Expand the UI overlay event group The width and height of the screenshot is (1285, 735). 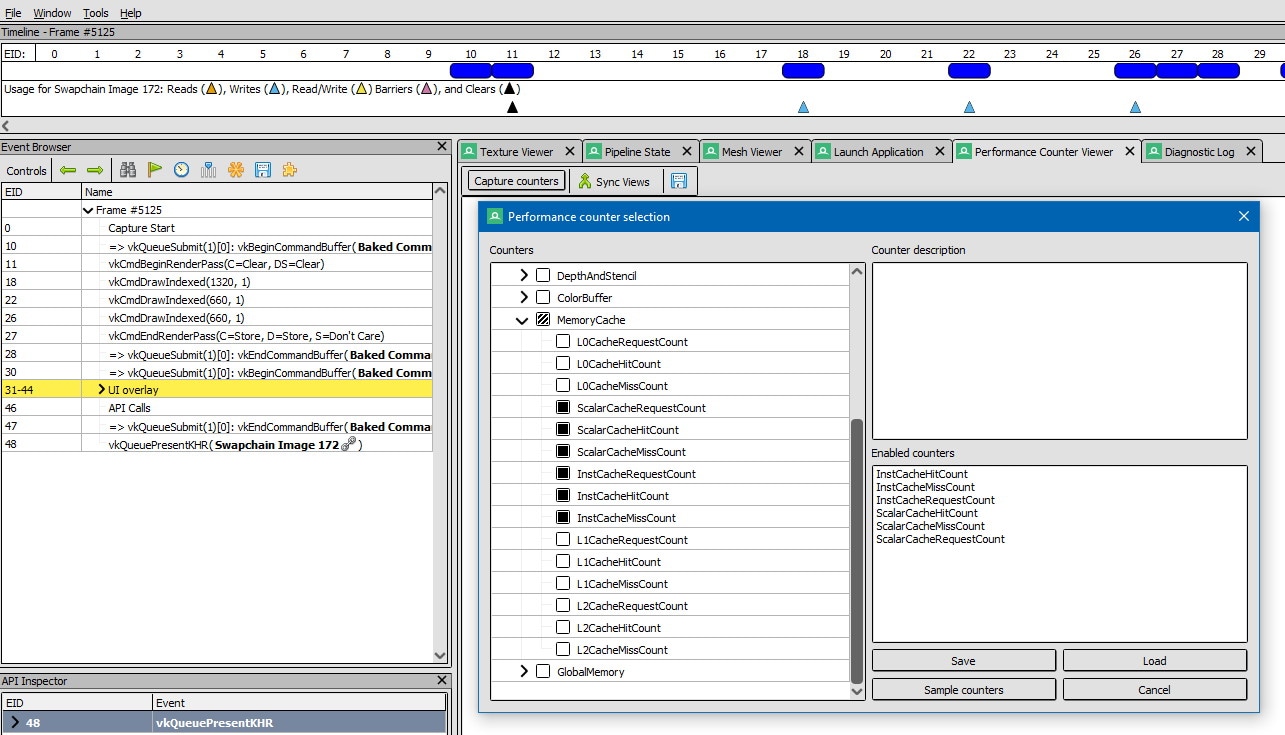(x=101, y=390)
